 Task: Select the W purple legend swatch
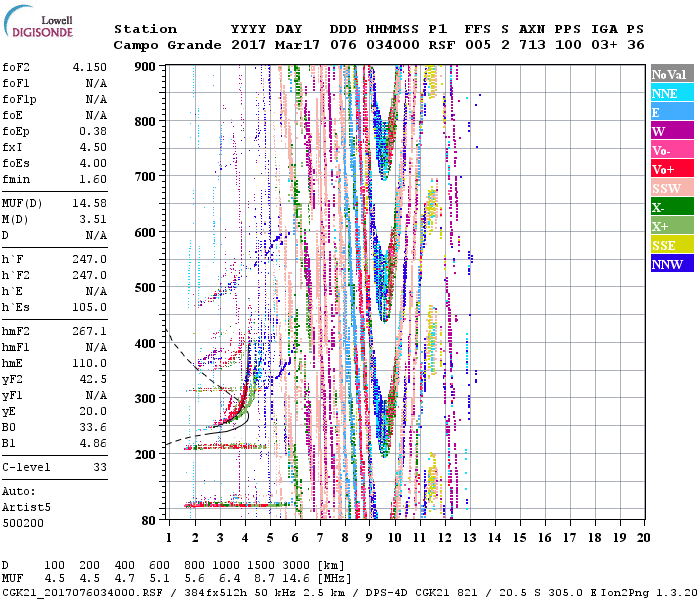(672, 131)
